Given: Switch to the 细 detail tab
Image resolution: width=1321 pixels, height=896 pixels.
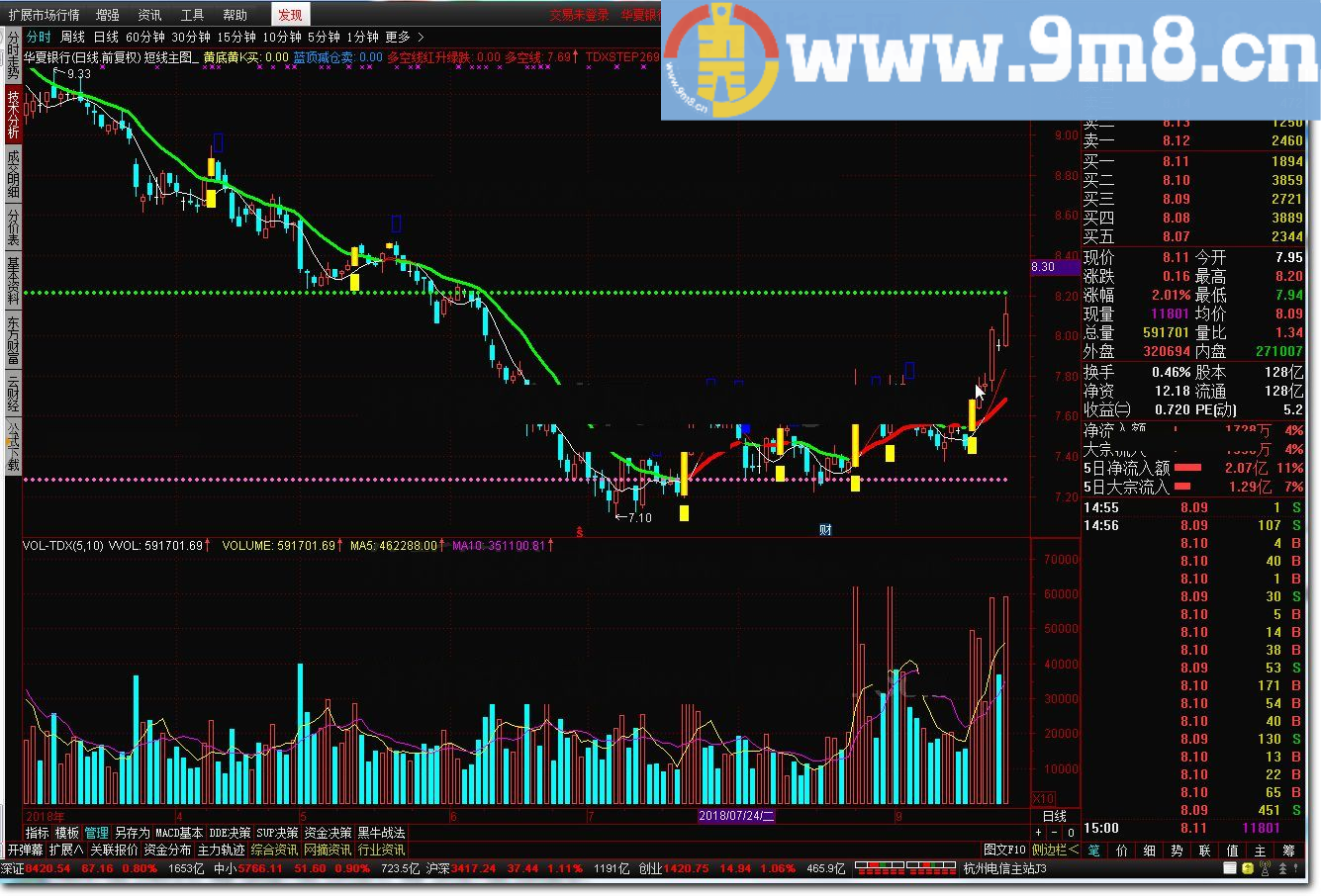Looking at the screenshot, I should click(1150, 850).
